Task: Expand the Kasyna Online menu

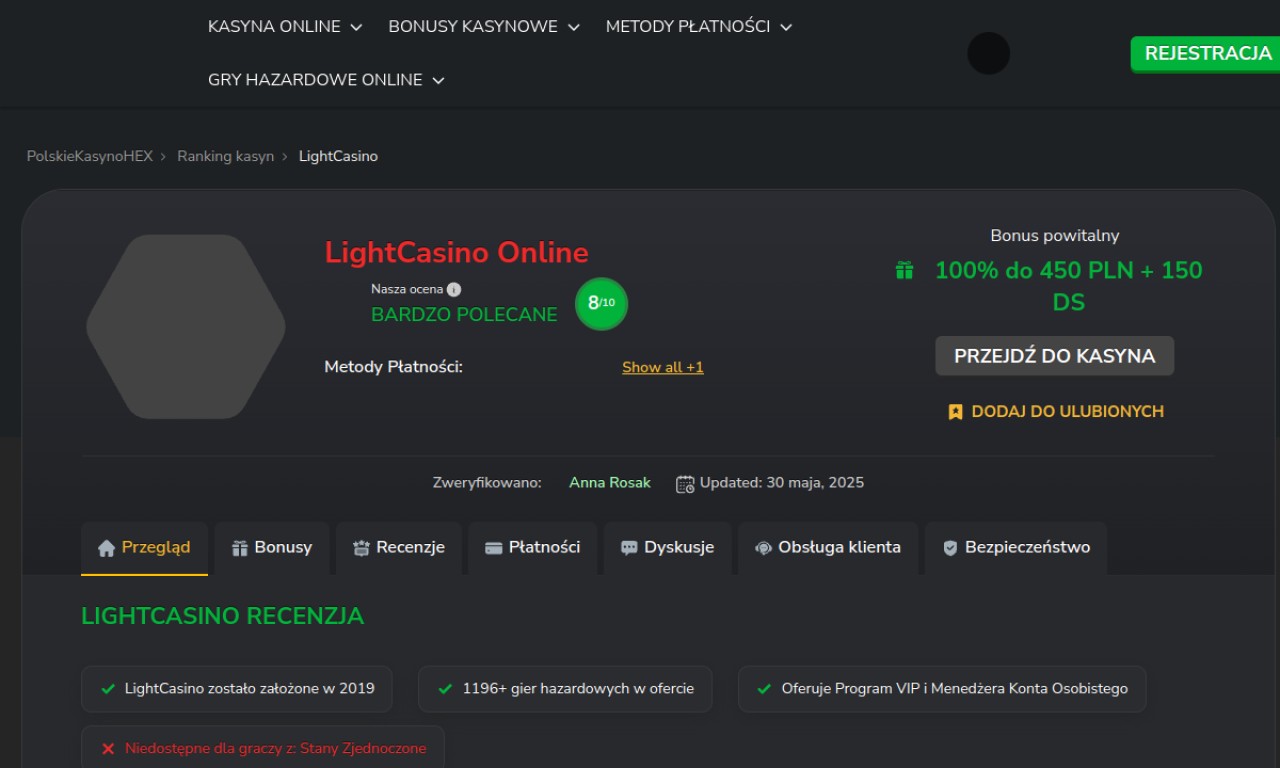Action: click(x=285, y=27)
